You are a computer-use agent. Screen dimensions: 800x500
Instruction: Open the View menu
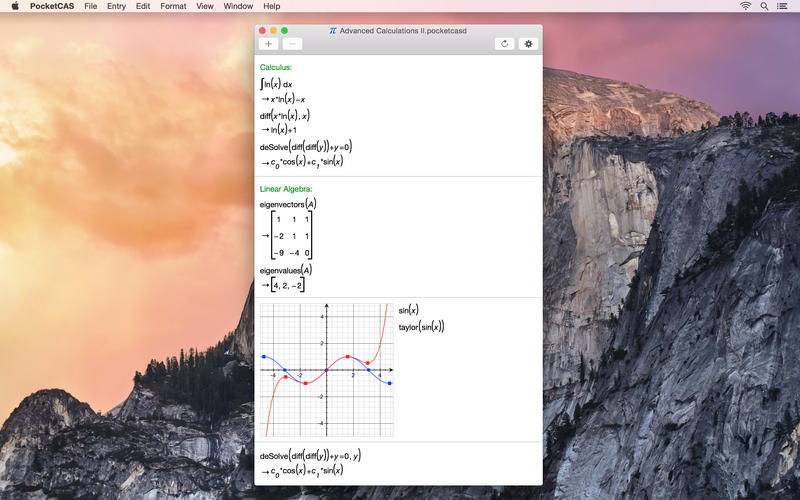[205, 6]
